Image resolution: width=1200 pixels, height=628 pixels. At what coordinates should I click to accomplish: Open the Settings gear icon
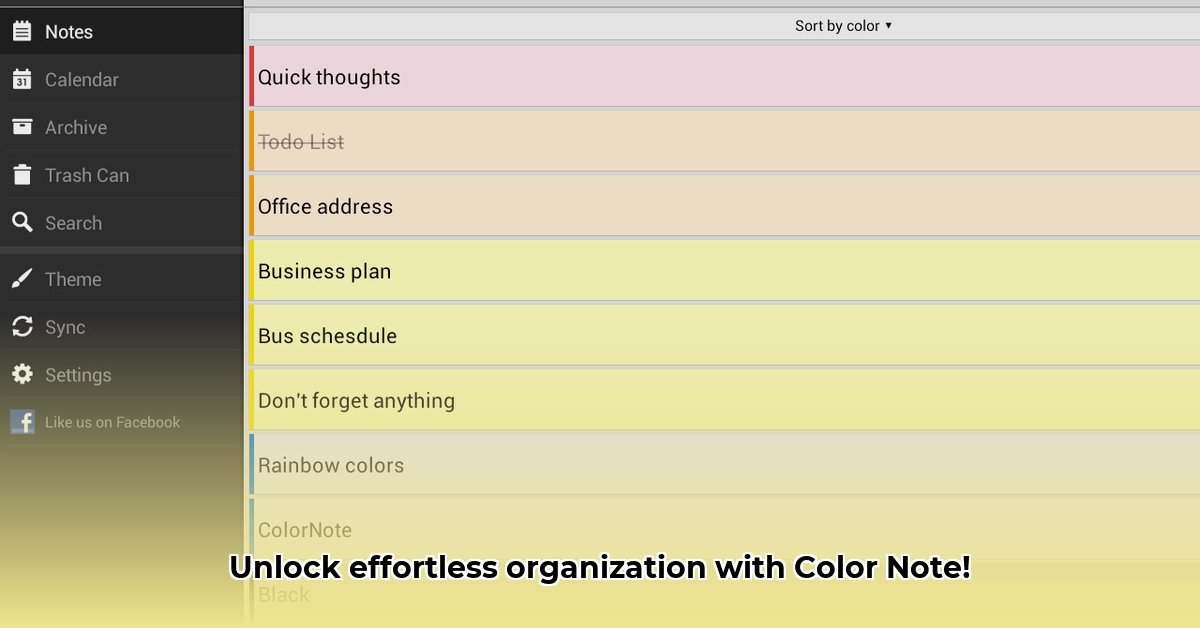point(22,375)
